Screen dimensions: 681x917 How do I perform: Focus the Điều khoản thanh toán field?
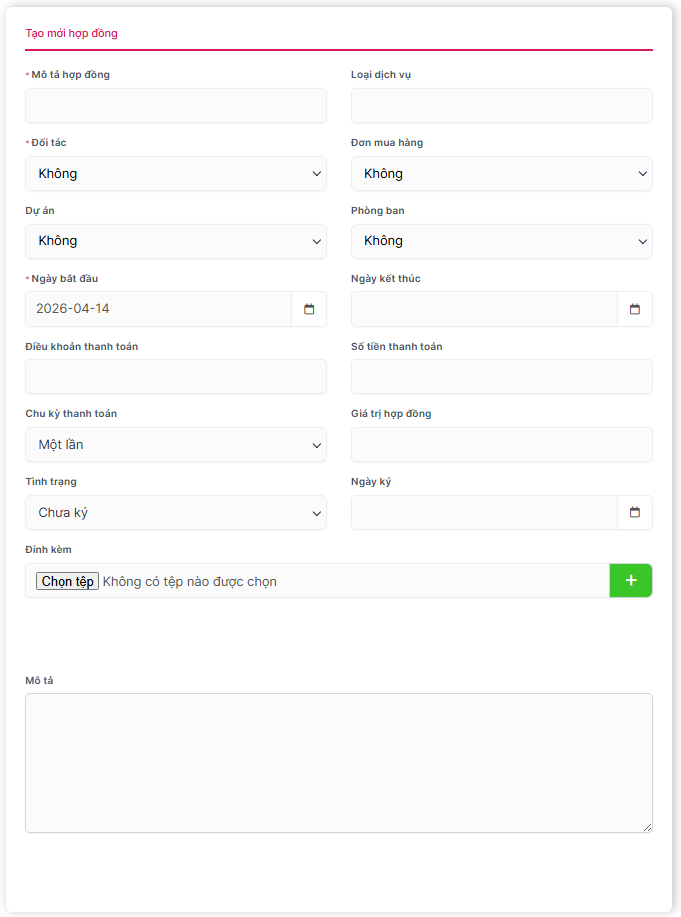coord(176,377)
